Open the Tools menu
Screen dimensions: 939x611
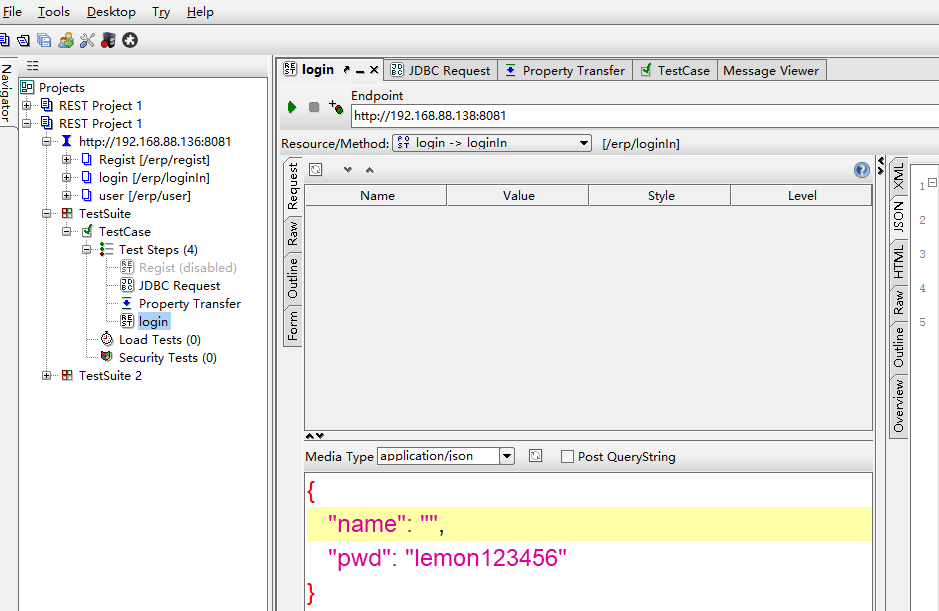tap(54, 12)
